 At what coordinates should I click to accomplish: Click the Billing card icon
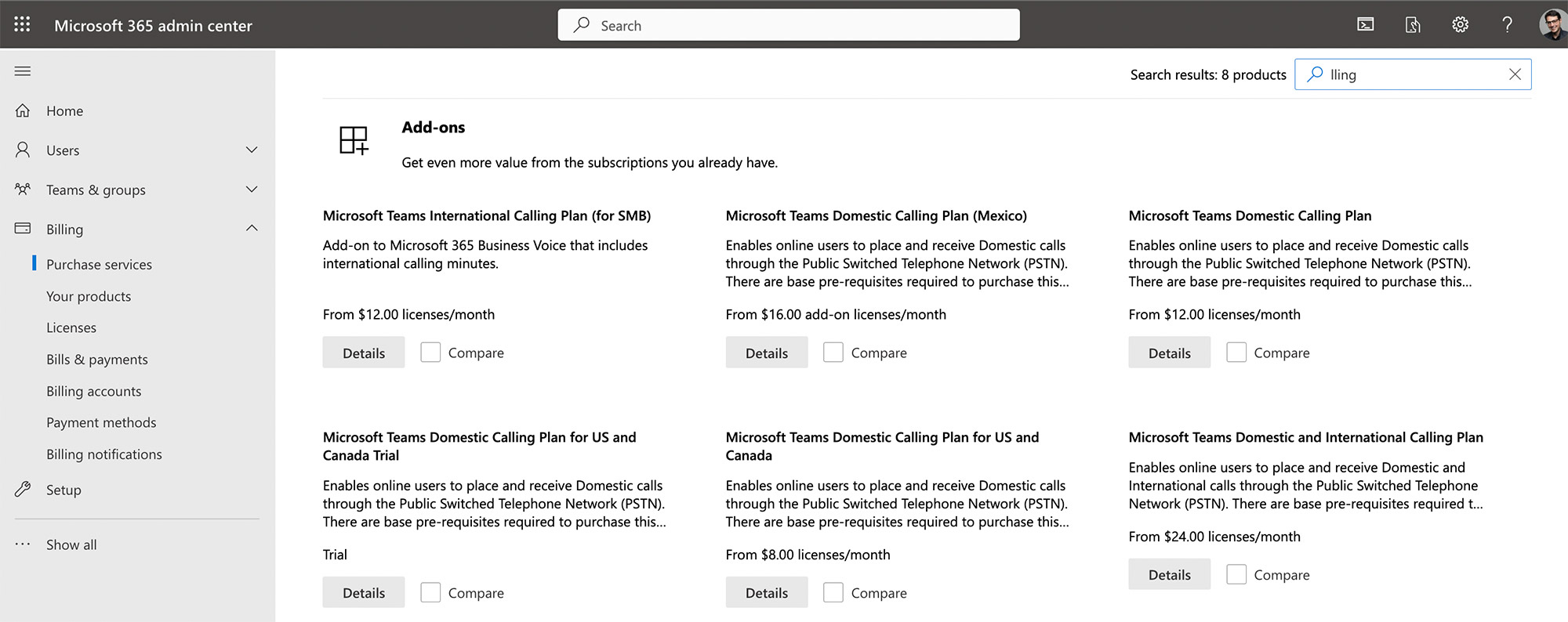(23, 228)
